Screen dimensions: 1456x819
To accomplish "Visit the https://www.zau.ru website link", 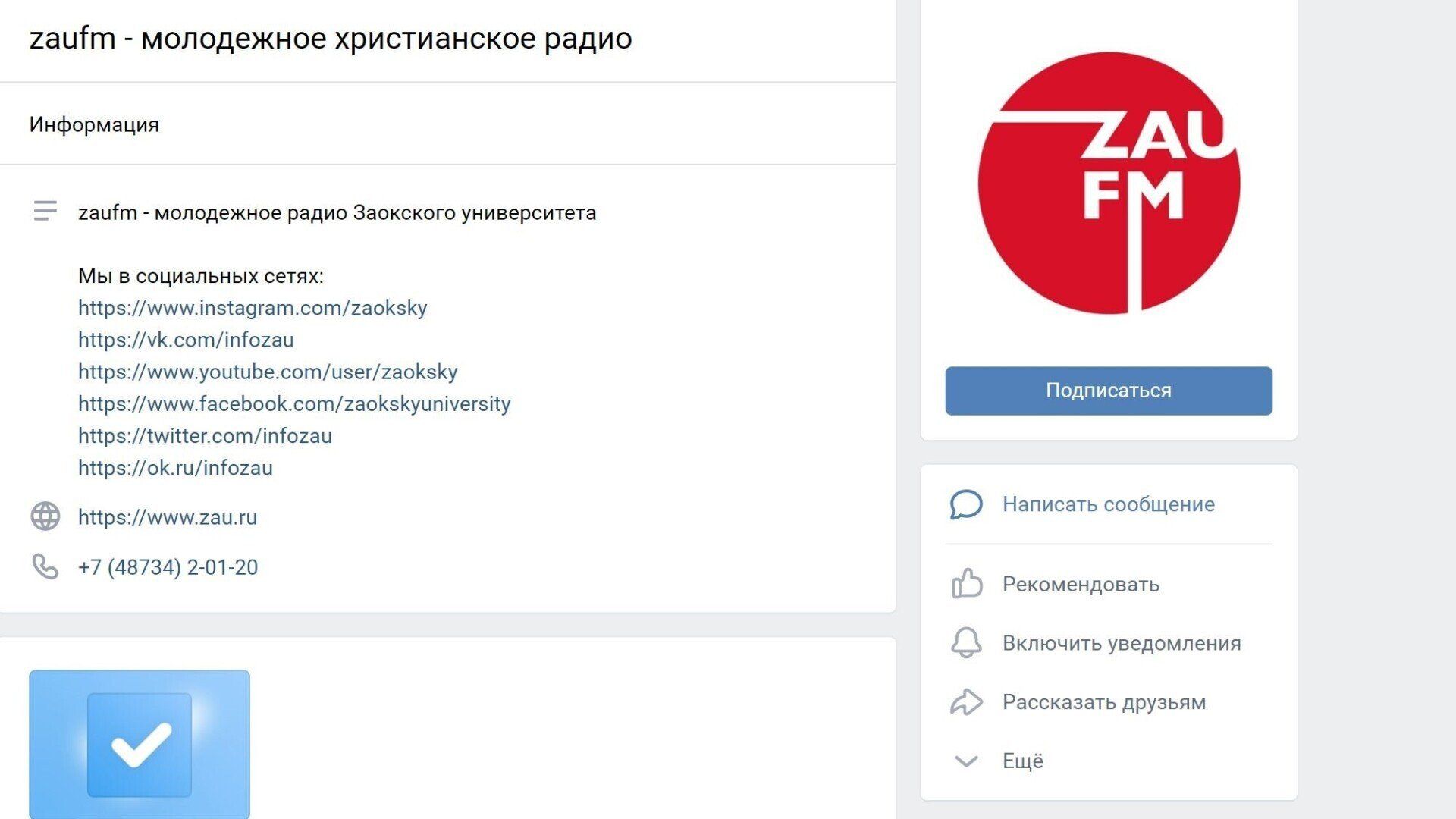I will 168,517.
